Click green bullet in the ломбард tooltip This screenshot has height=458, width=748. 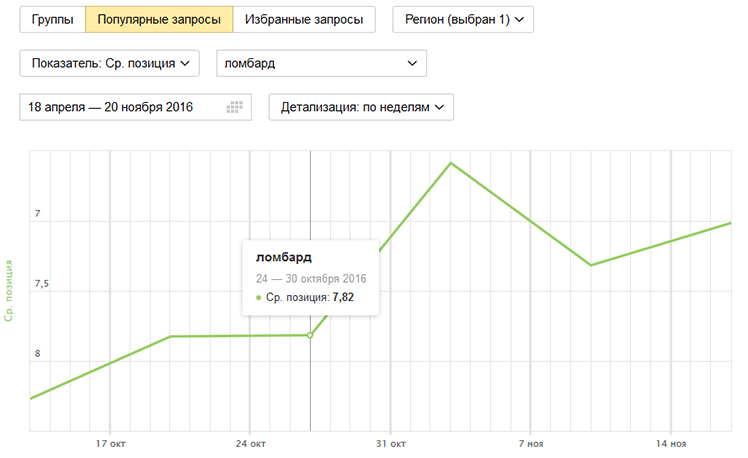pos(259,297)
